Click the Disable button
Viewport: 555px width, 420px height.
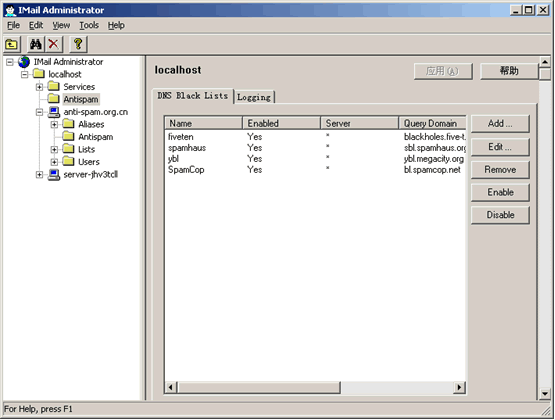(x=500, y=215)
